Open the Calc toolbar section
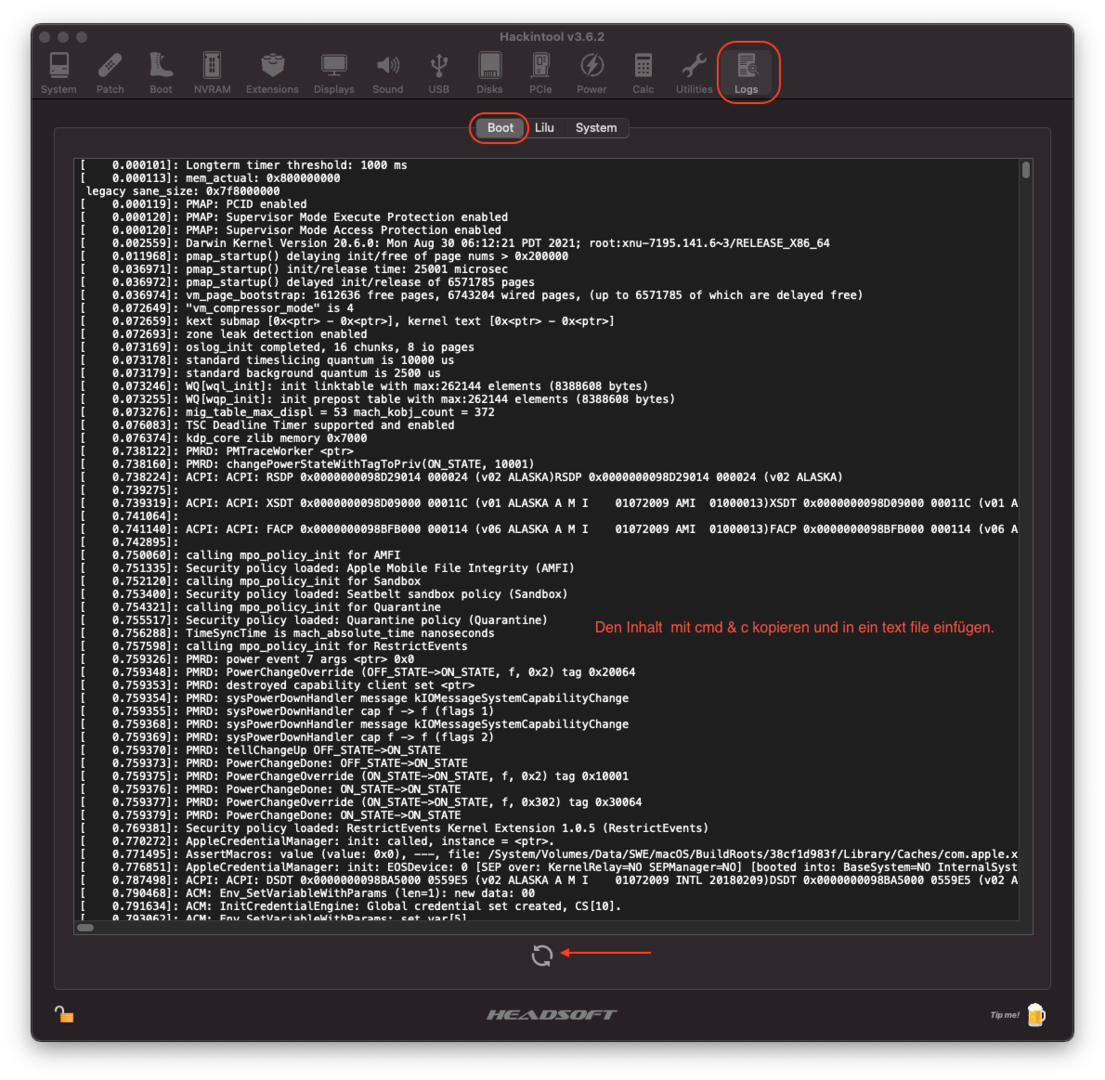 643,73
